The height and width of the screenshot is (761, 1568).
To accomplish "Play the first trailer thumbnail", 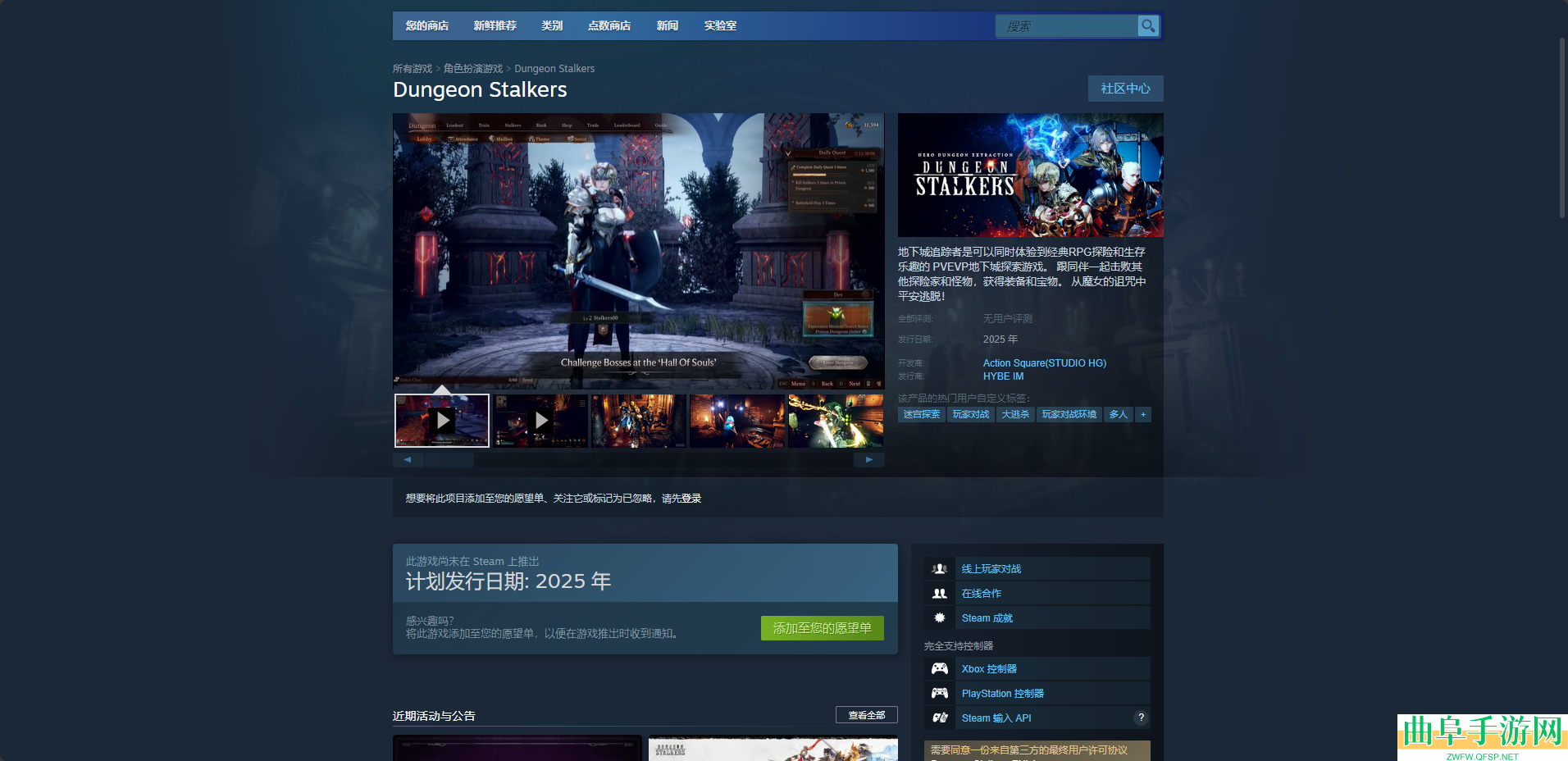I will [x=442, y=421].
